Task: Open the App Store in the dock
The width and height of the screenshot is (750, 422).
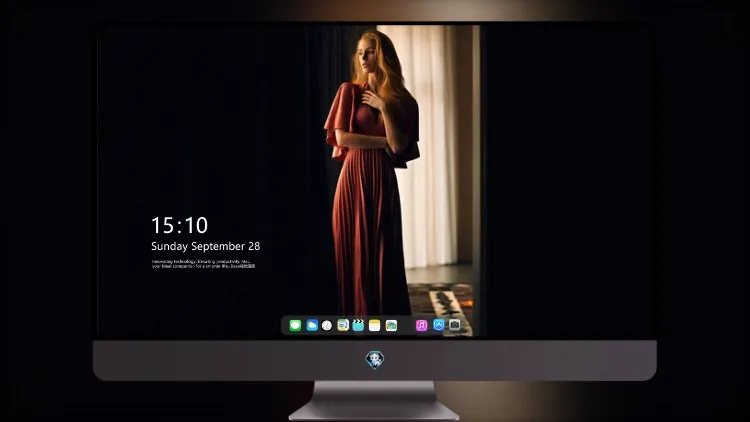Action: [x=439, y=325]
